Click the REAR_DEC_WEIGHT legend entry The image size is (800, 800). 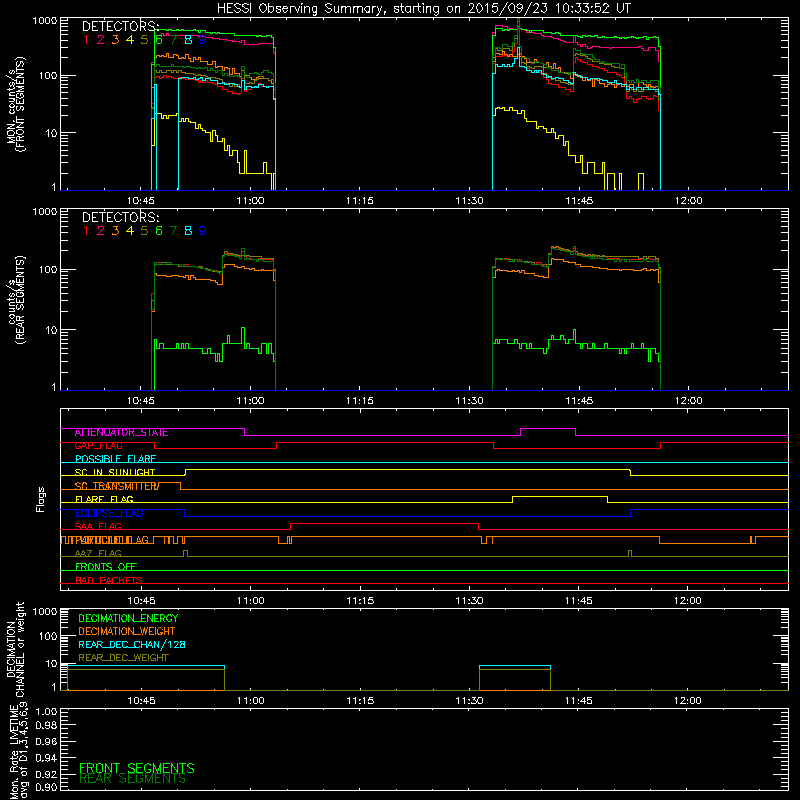point(123,658)
